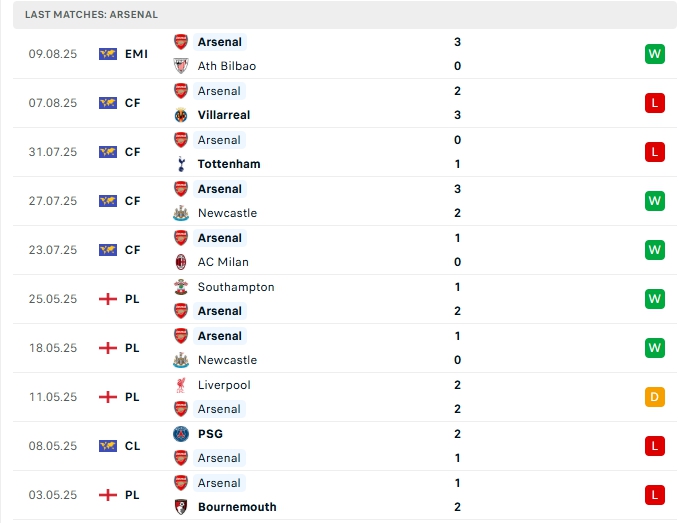Click the Southampton club crest
Viewport: 689px width, 523px height.
[x=181, y=287]
